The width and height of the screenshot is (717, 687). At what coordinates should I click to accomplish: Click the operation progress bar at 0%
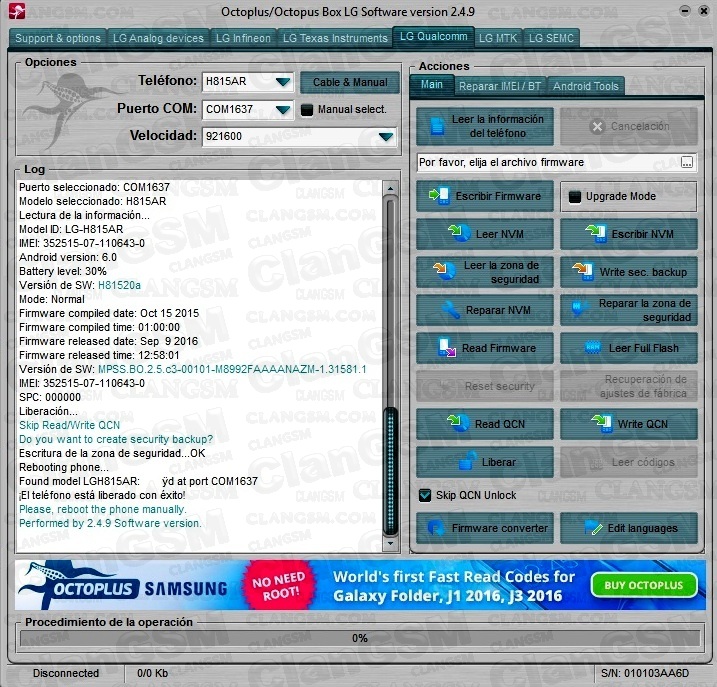click(359, 638)
